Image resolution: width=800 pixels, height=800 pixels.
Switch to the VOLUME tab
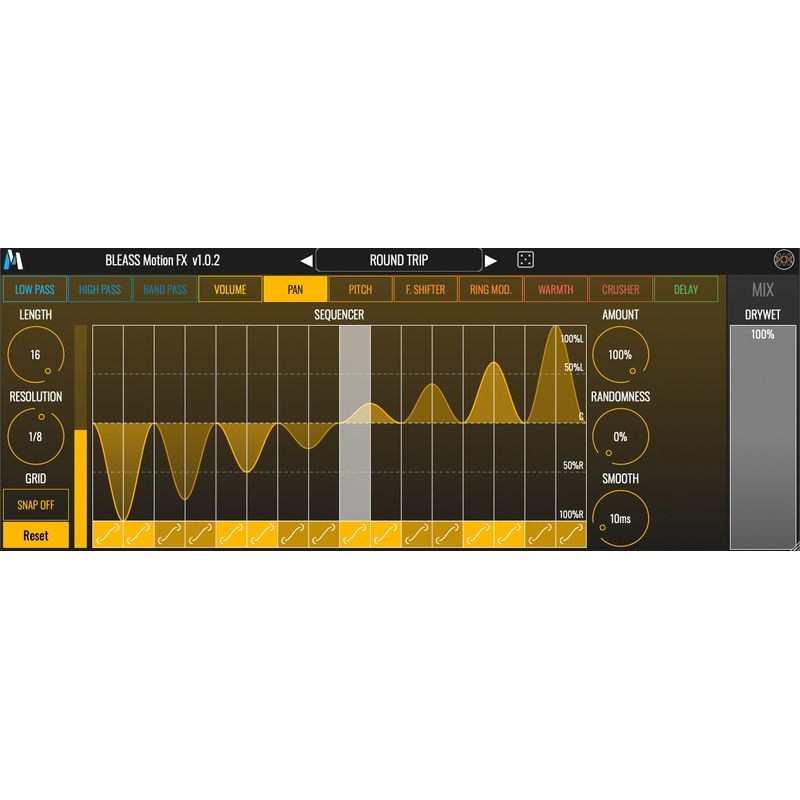pyautogui.click(x=231, y=289)
